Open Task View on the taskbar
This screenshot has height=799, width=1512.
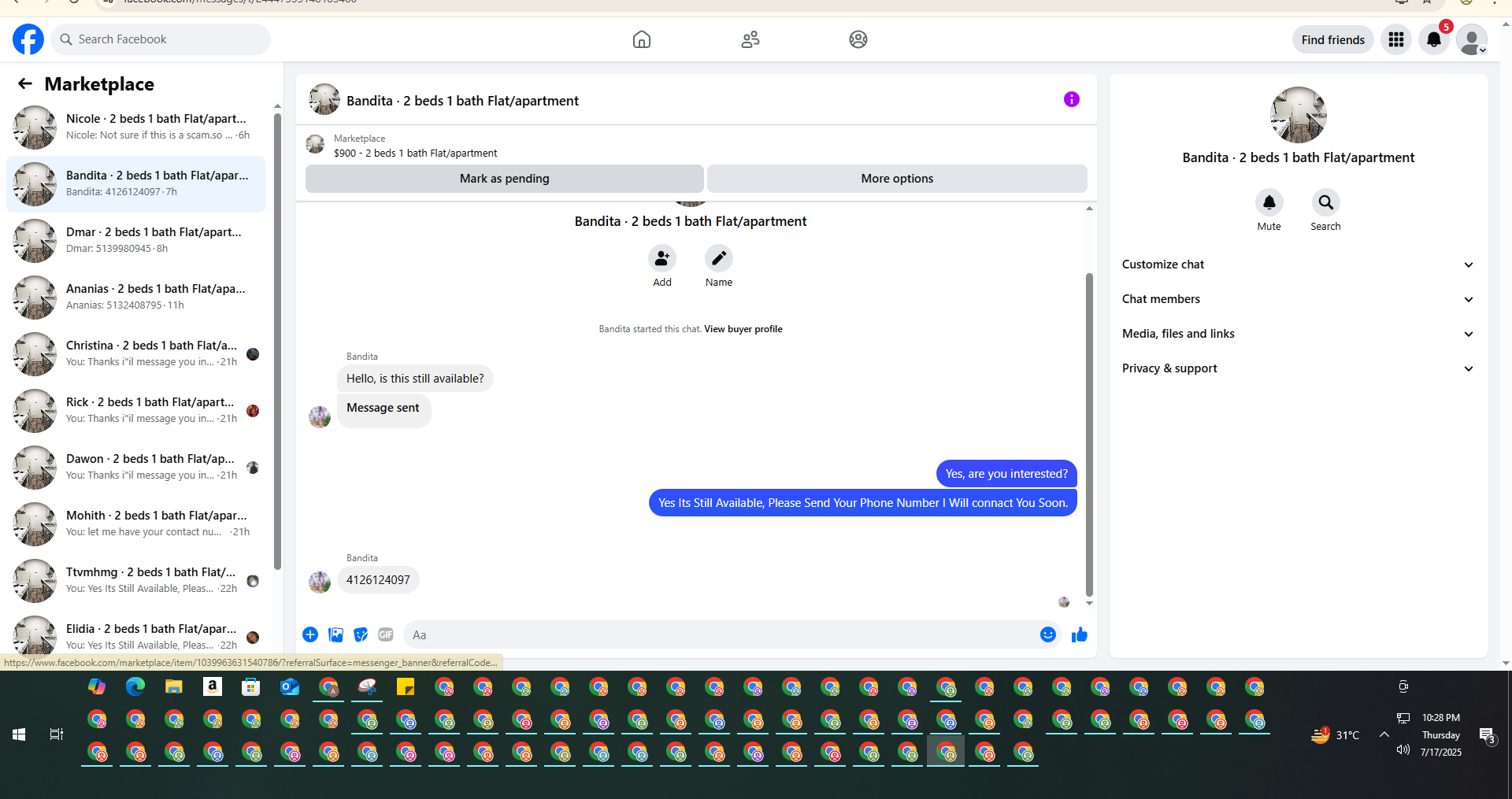[57, 734]
